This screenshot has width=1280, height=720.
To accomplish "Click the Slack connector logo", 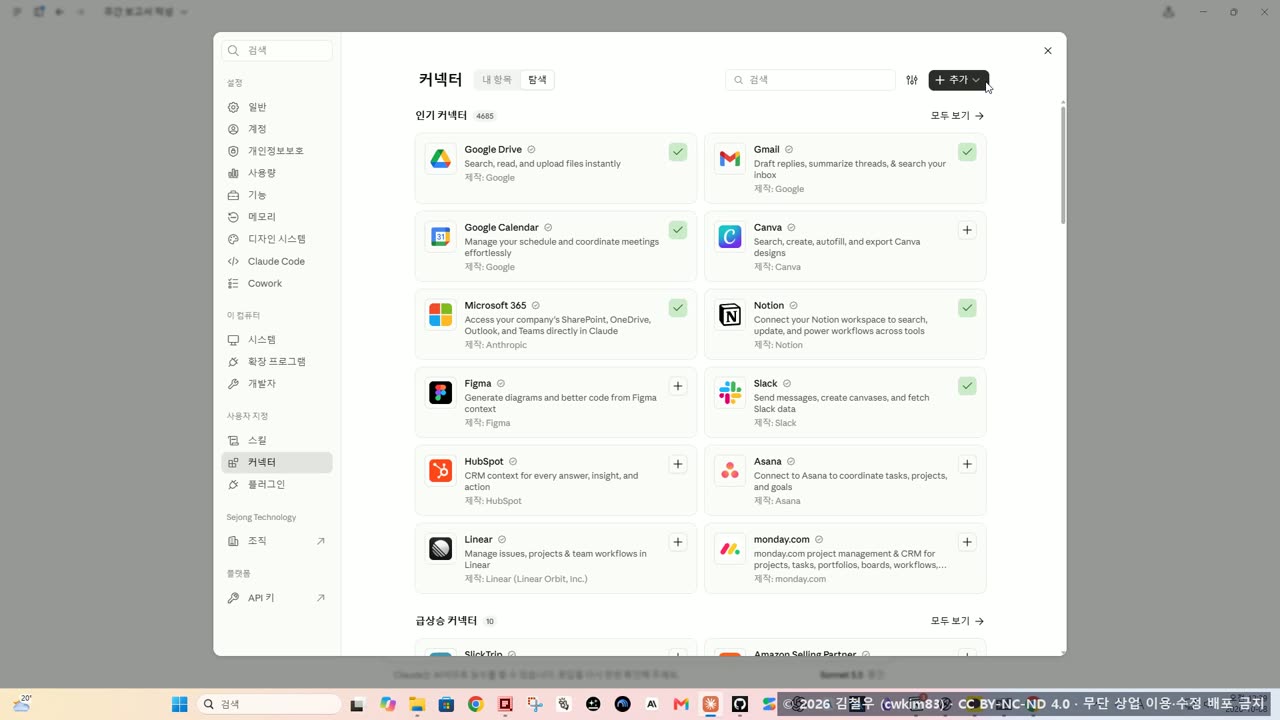I will [x=730, y=392].
